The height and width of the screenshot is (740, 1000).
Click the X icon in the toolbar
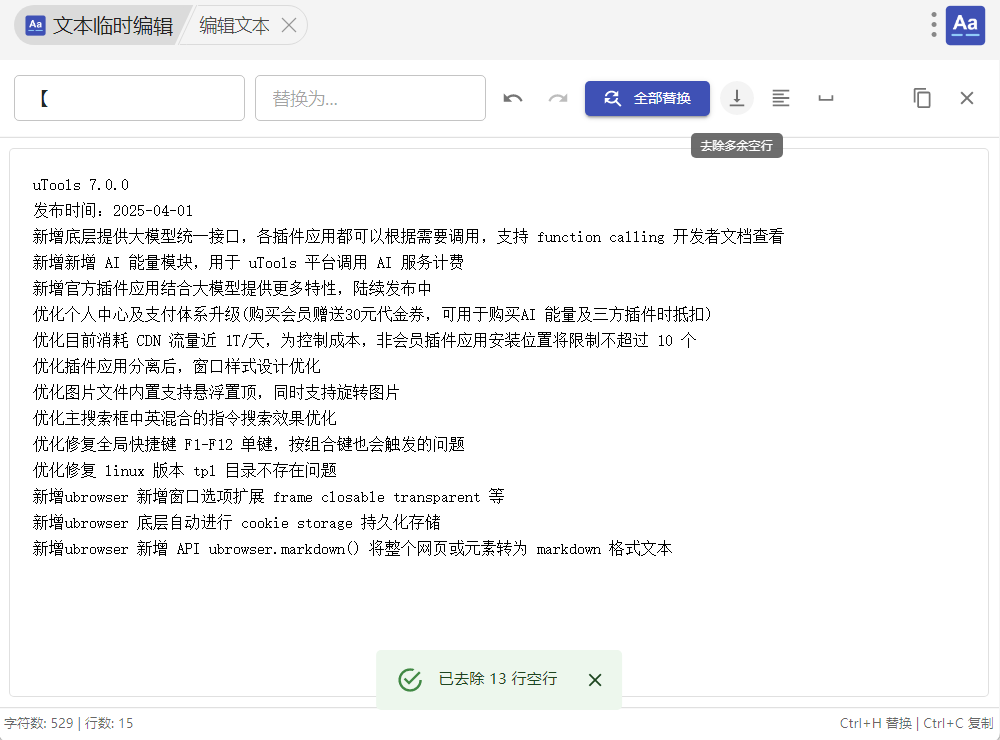[967, 98]
